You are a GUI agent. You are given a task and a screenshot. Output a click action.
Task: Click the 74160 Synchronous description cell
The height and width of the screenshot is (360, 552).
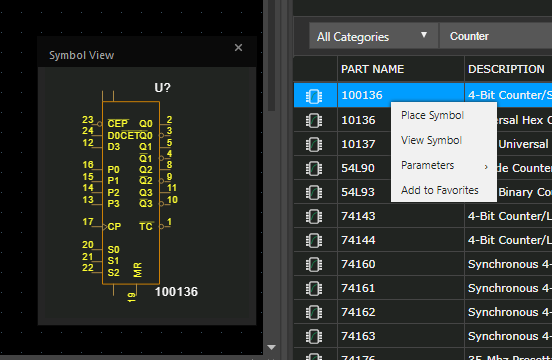click(x=508, y=264)
